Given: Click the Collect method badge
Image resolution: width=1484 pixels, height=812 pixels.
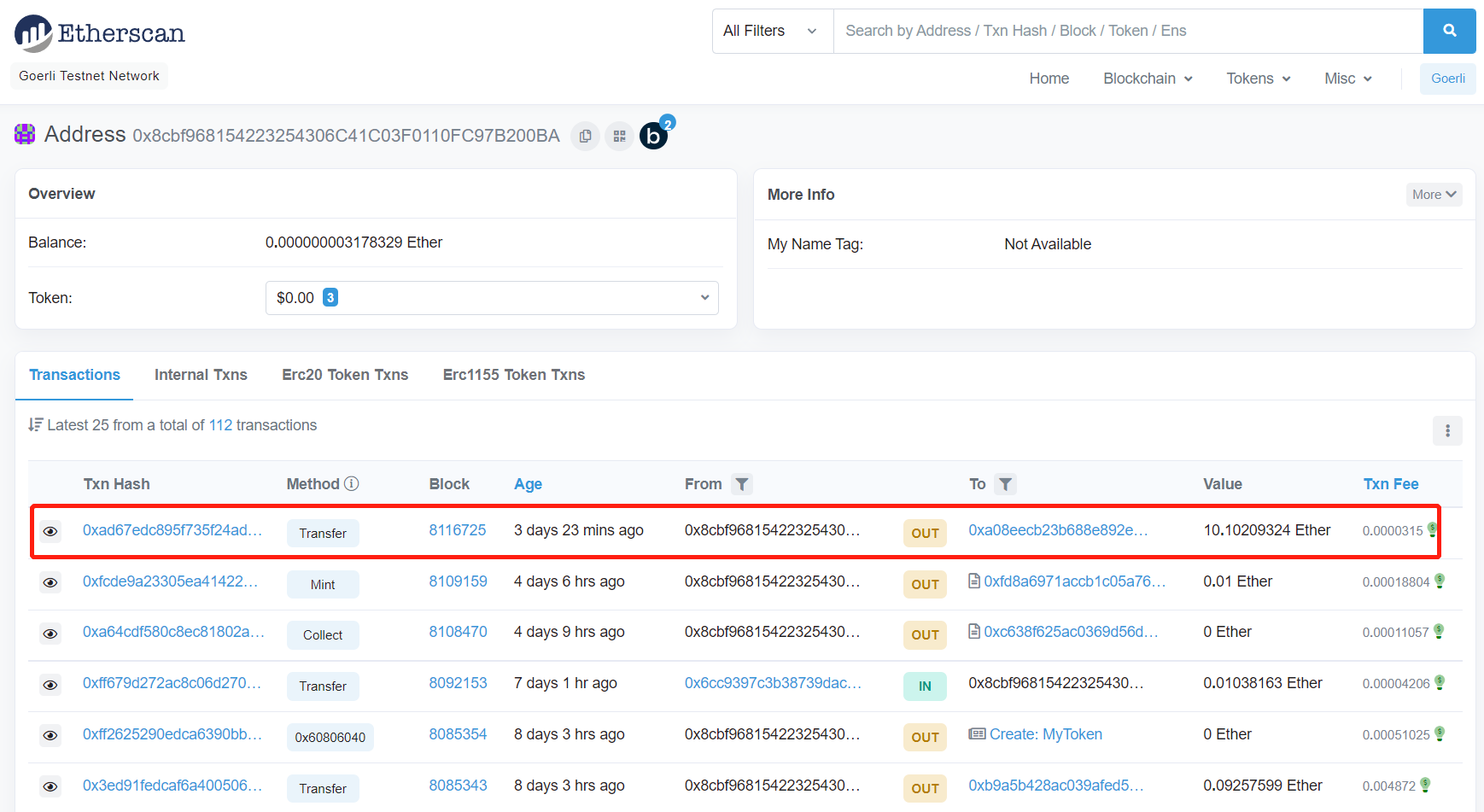Looking at the screenshot, I should (323, 634).
